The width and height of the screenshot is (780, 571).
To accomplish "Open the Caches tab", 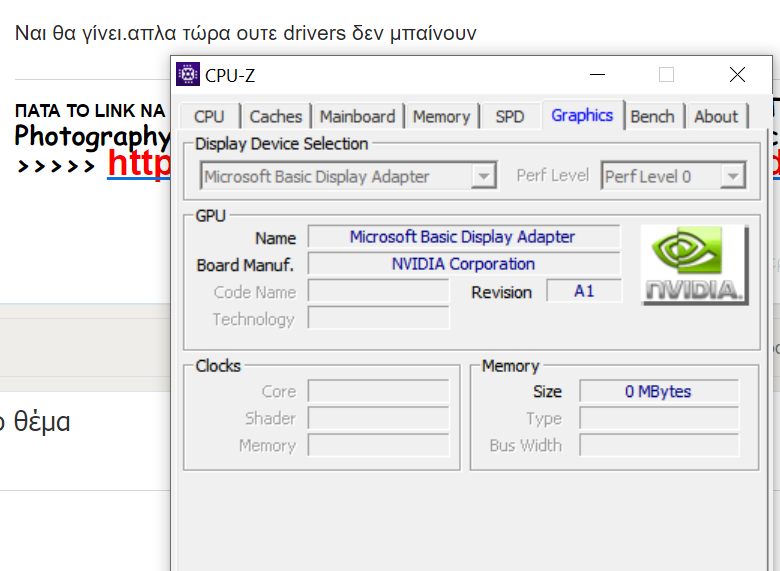I will click(276, 116).
